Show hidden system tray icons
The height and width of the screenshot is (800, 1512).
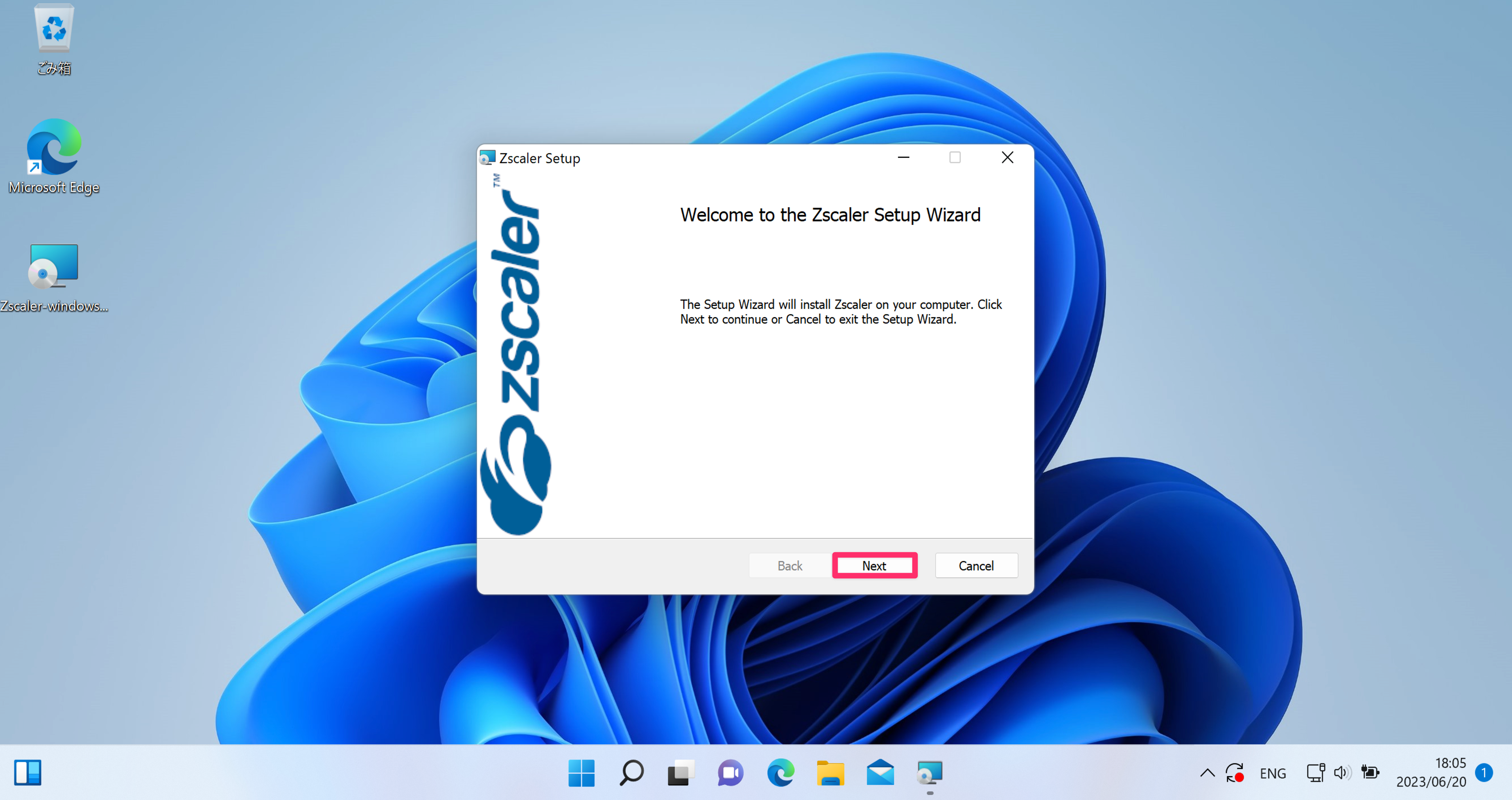[x=1207, y=773]
